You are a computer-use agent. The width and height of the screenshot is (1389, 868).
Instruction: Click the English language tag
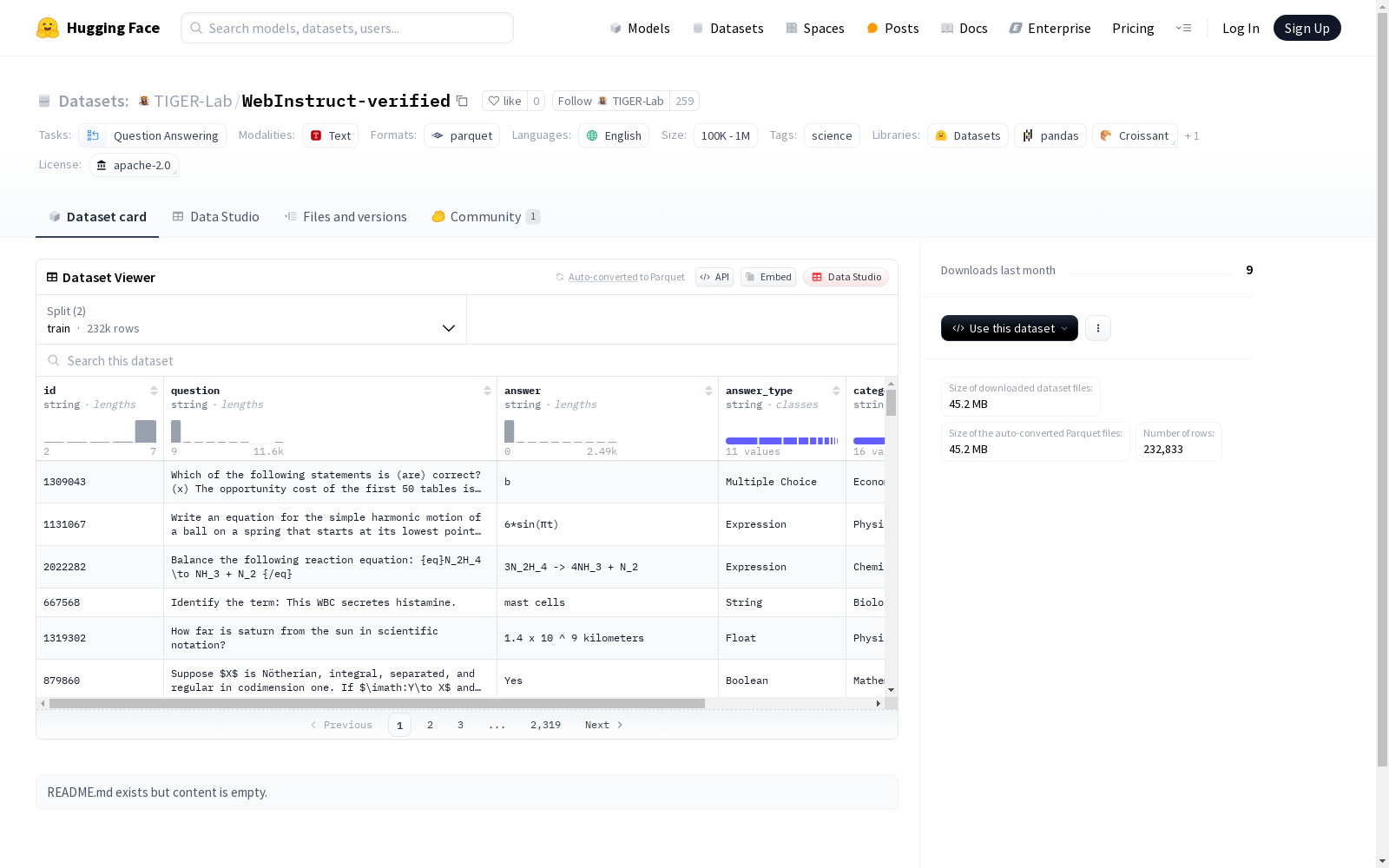pos(614,135)
